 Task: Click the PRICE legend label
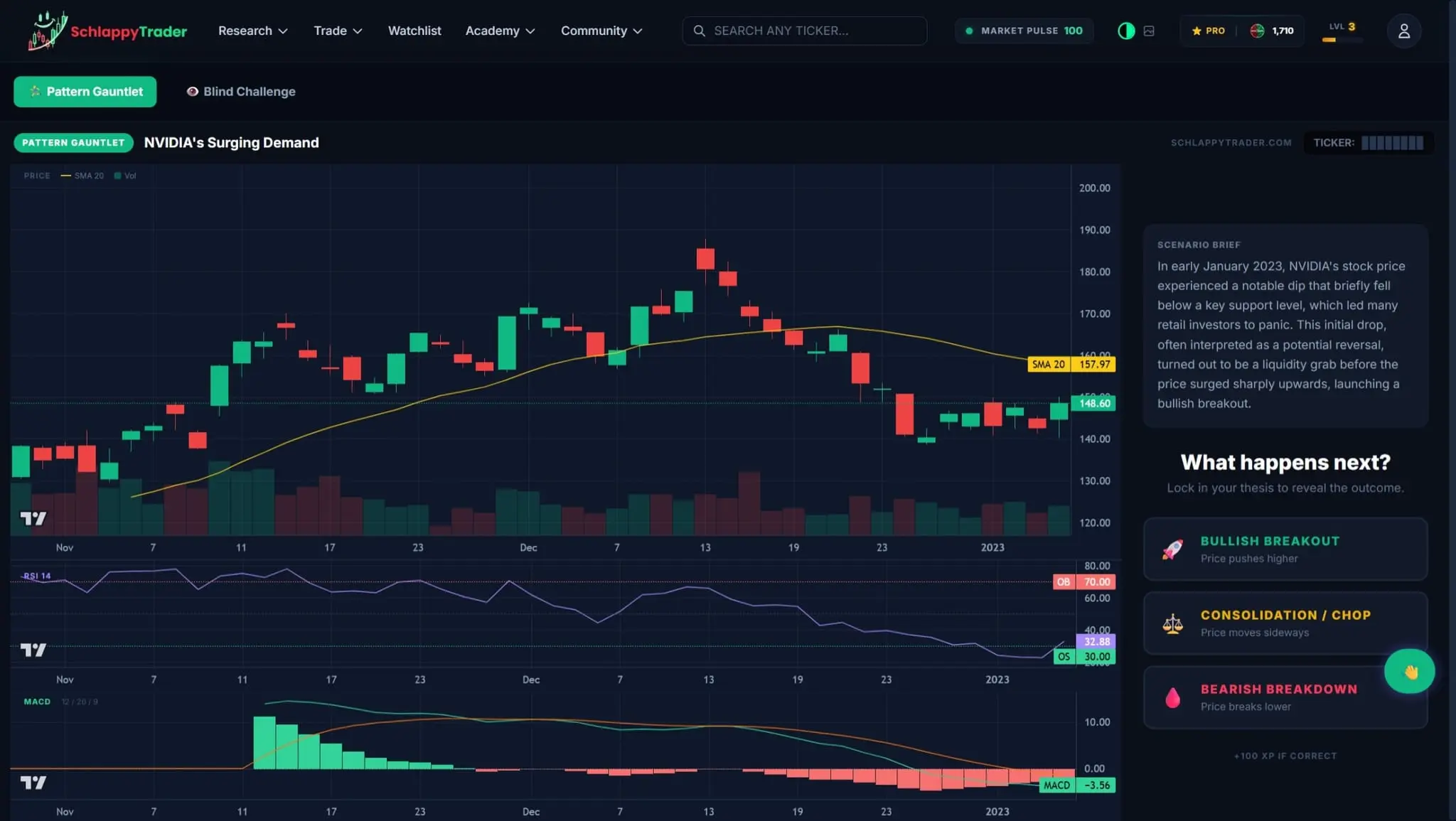coord(37,176)
